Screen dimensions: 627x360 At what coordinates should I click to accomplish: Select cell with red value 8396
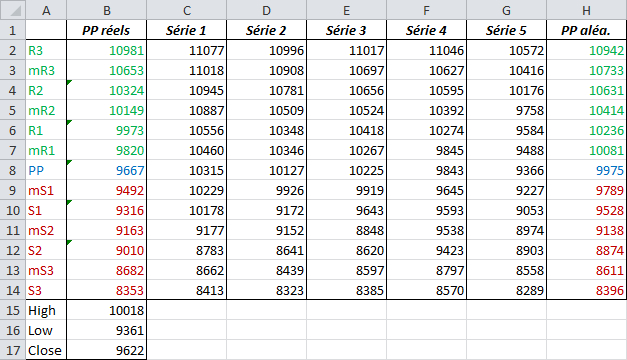pos(587,290)
